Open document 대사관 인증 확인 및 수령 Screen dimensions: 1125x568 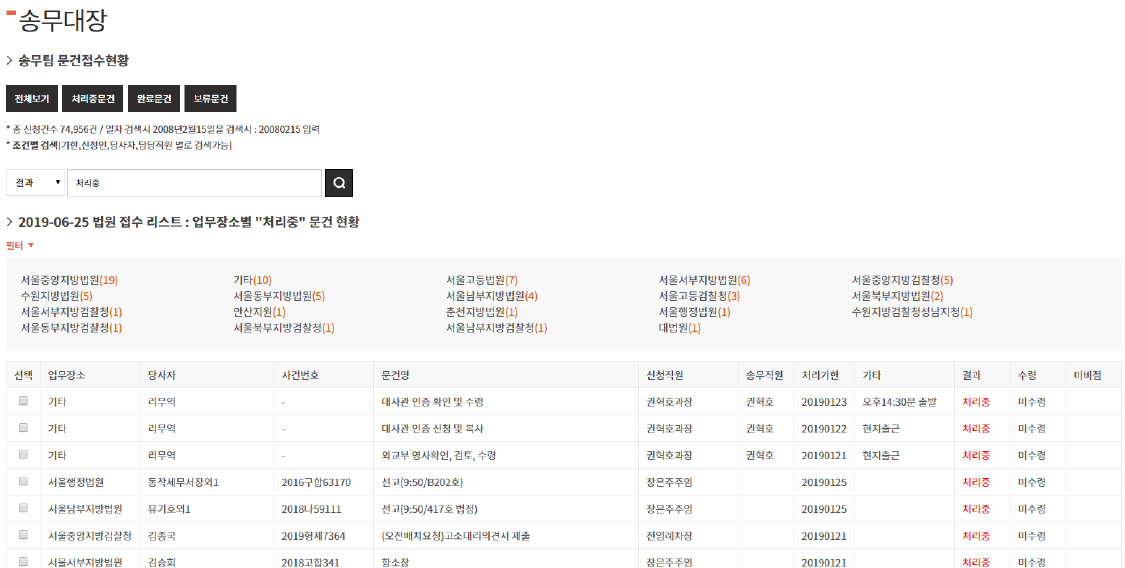(433, 402)
